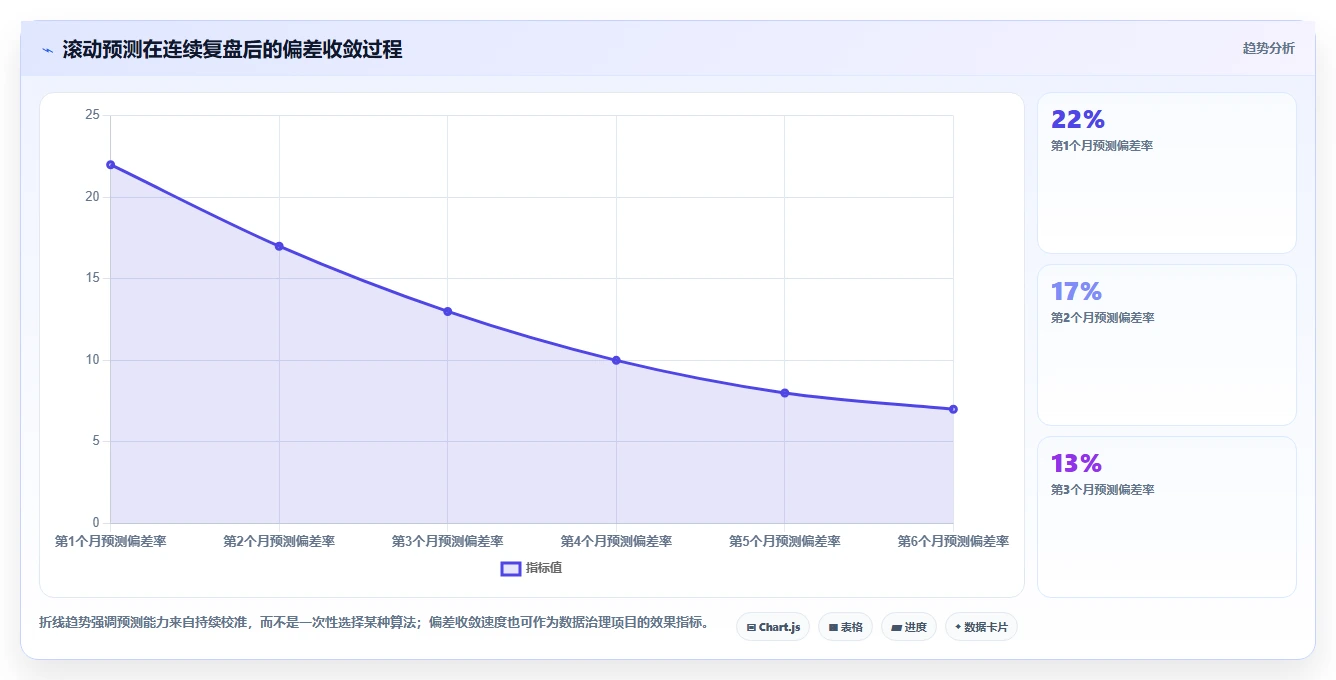The image size is (1336, 680).
Task: Click the 22% figure in the card
Action: click(x=1078, y=119)
